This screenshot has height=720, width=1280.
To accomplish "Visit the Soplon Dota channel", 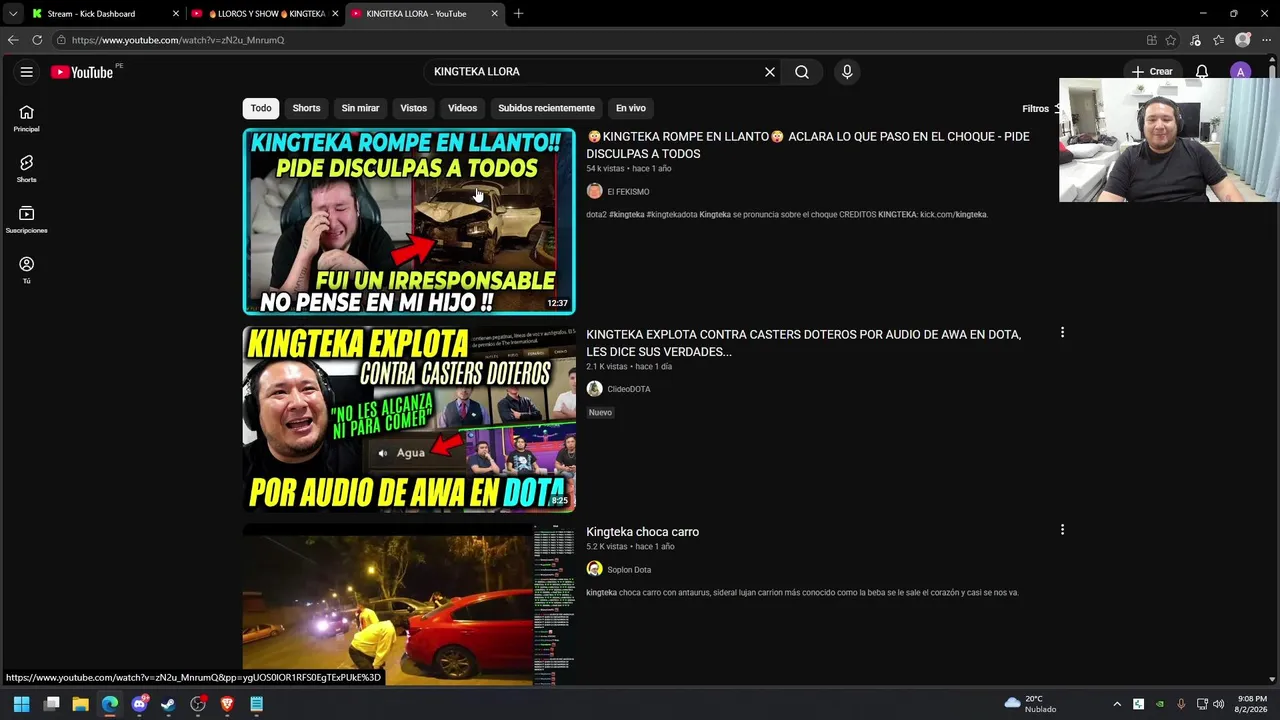I will tap(629, 570).
